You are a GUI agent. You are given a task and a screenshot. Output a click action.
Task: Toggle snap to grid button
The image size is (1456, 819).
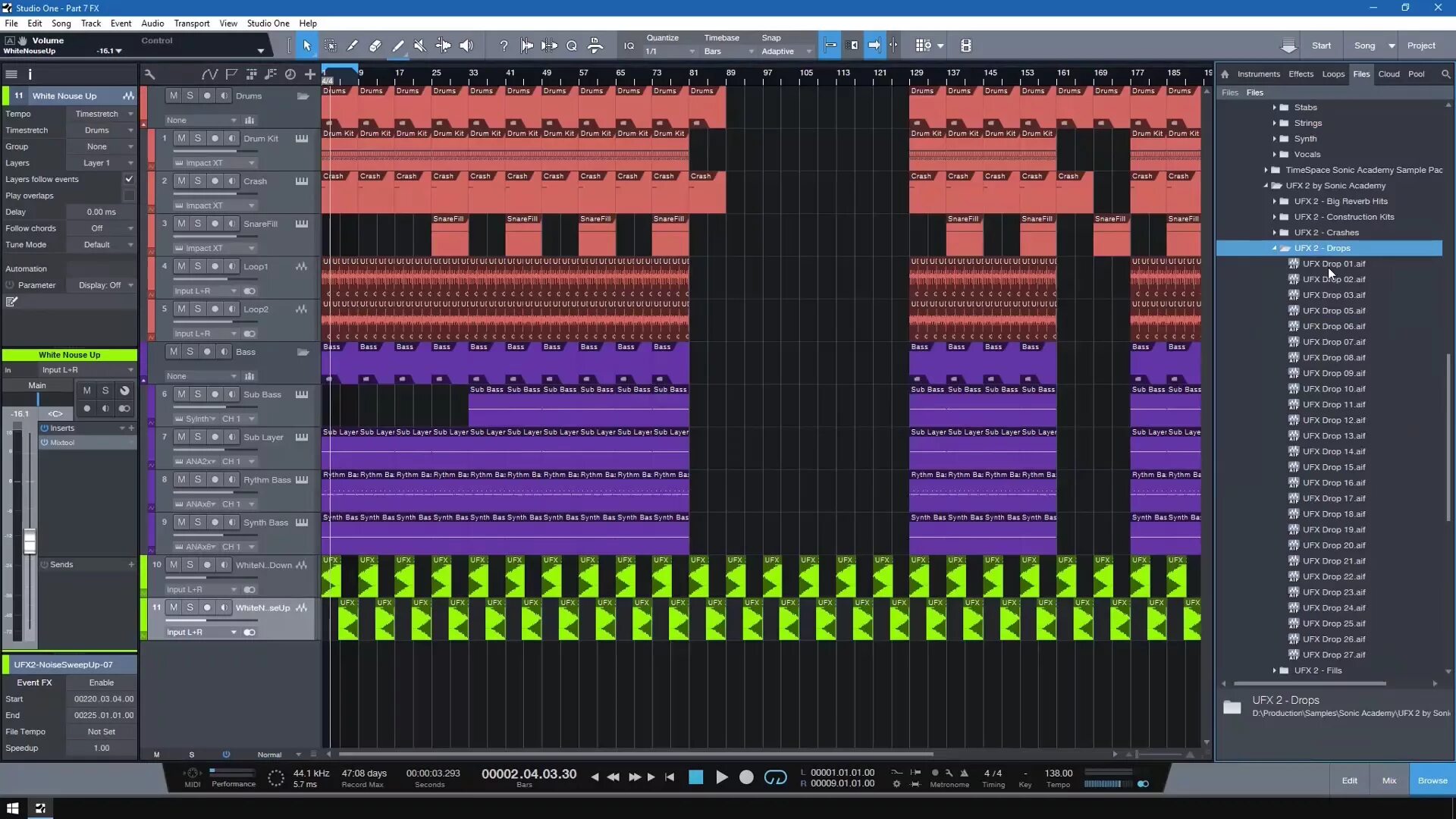point(830,45)
